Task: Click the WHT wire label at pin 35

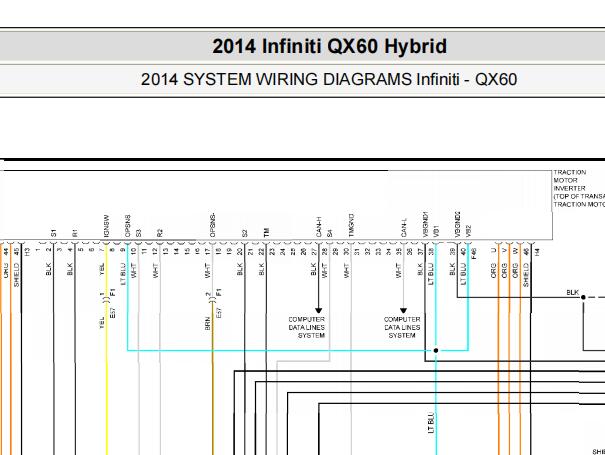Action: click(399, 271)
